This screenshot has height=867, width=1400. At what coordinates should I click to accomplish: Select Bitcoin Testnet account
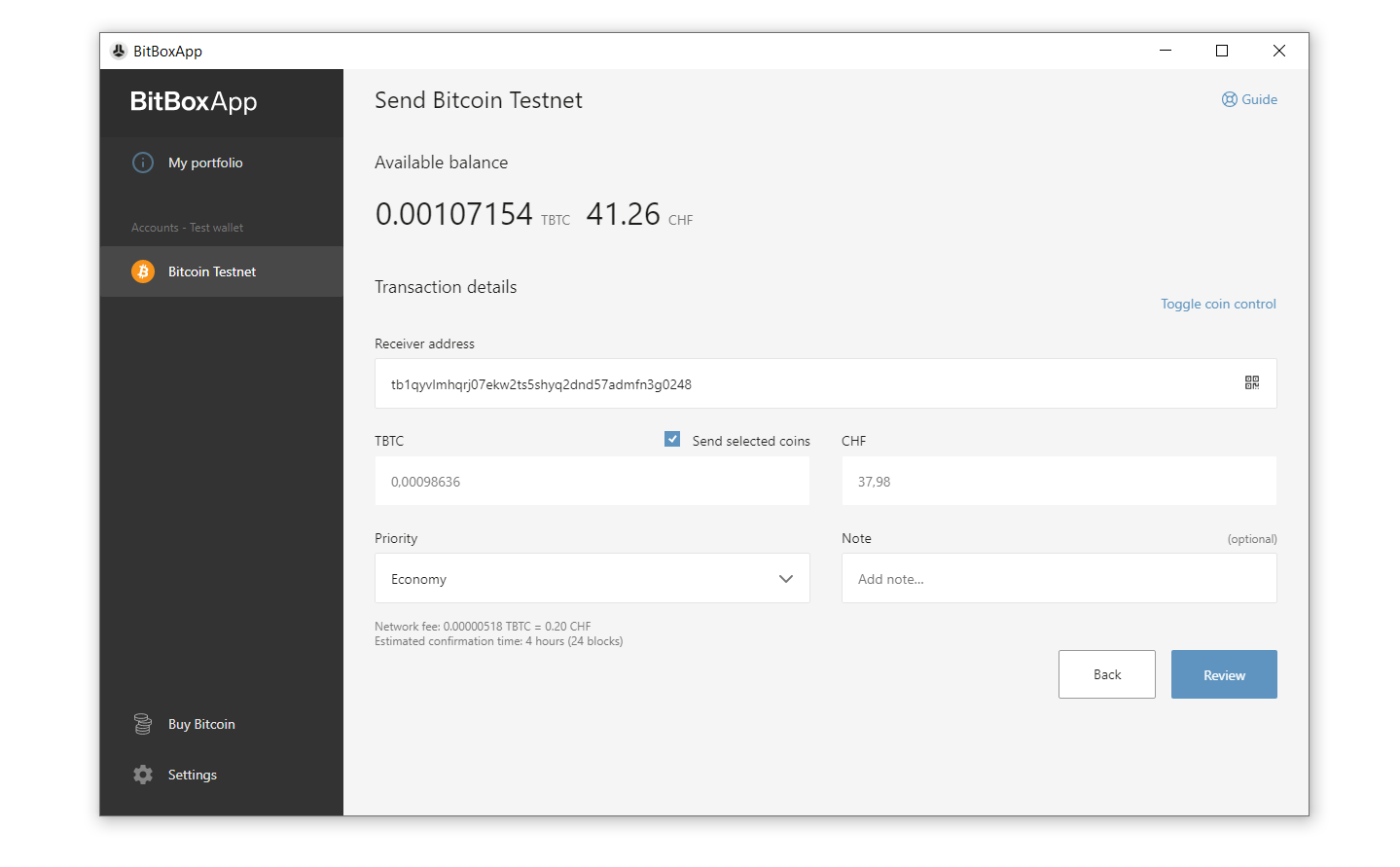pos(222,271)
